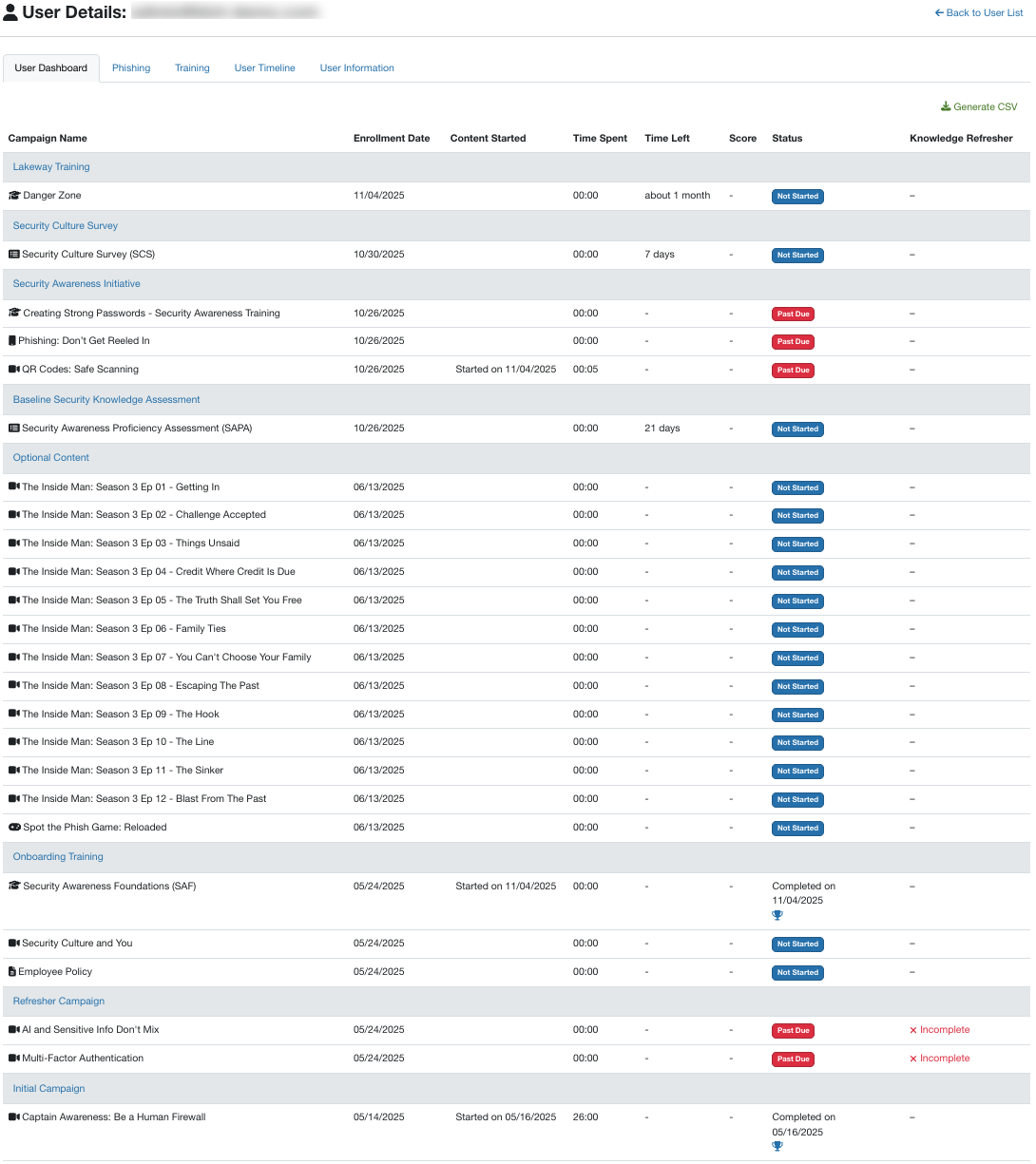Viewport: 1036px width, 1164px height.
Task: Click the download icon next to Generate CSV
Action: pos(946,106)
